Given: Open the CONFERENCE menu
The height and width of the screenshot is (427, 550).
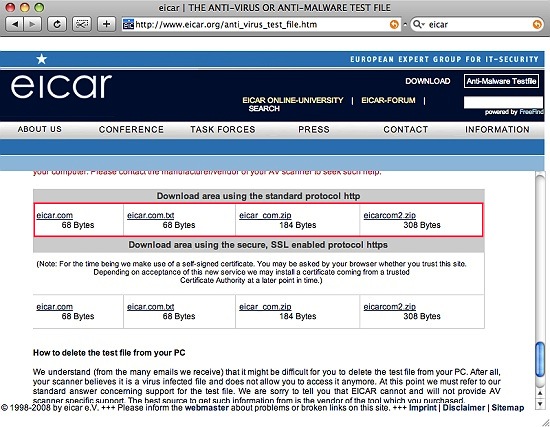Looking at the screenshot, I should coord(131,129).
